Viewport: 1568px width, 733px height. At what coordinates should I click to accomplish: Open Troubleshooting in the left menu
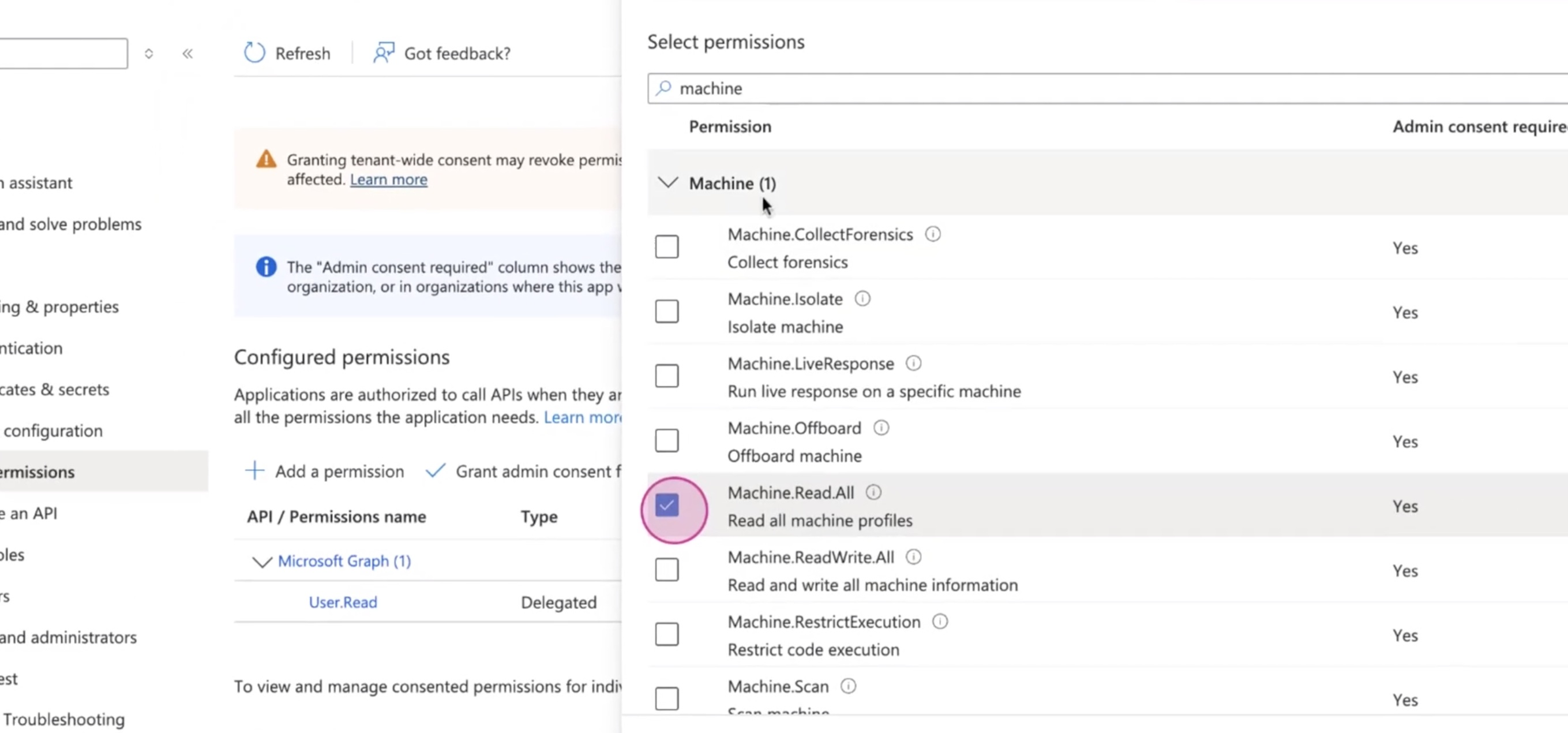click(64, 719)
